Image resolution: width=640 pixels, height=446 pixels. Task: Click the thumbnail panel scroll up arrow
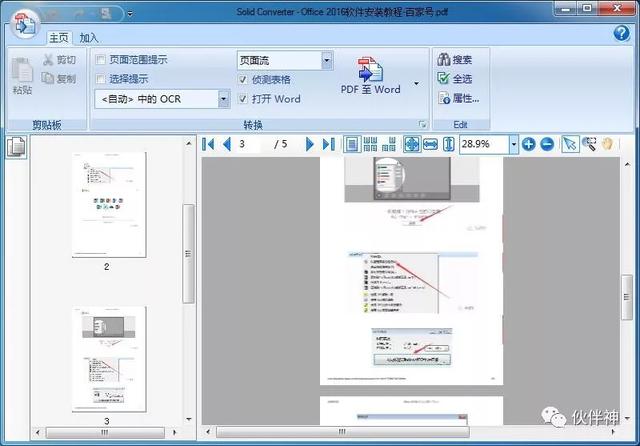click(189, 144)
